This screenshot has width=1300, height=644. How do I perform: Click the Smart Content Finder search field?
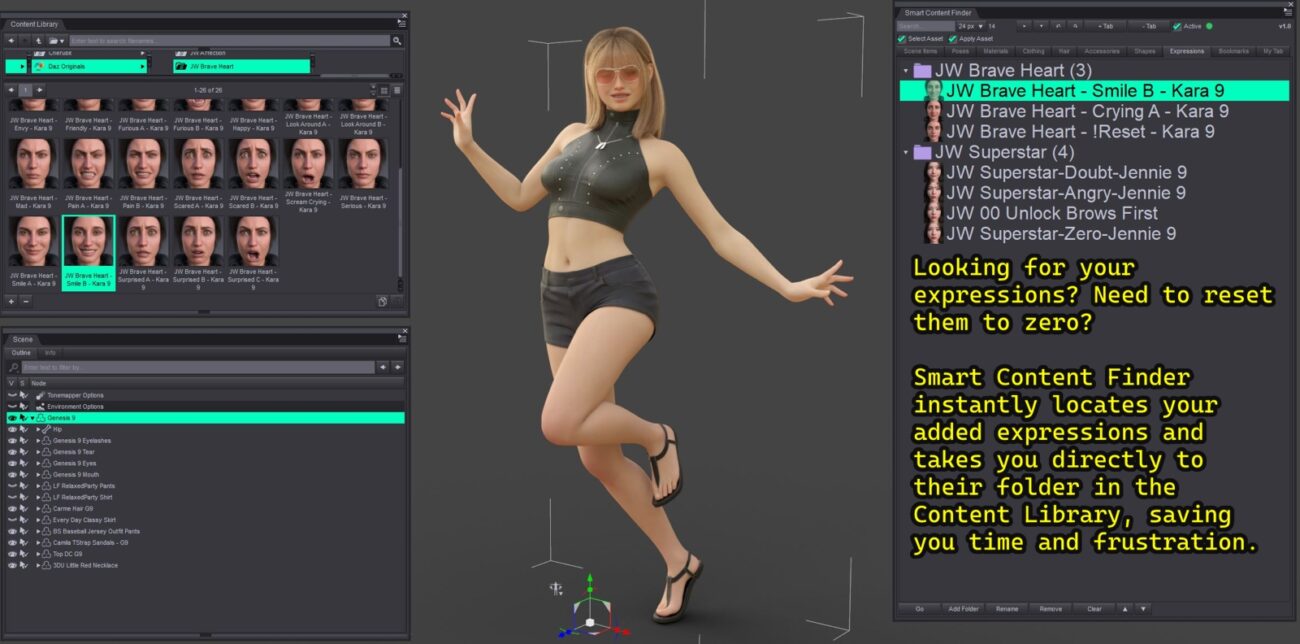pos(926,26)
